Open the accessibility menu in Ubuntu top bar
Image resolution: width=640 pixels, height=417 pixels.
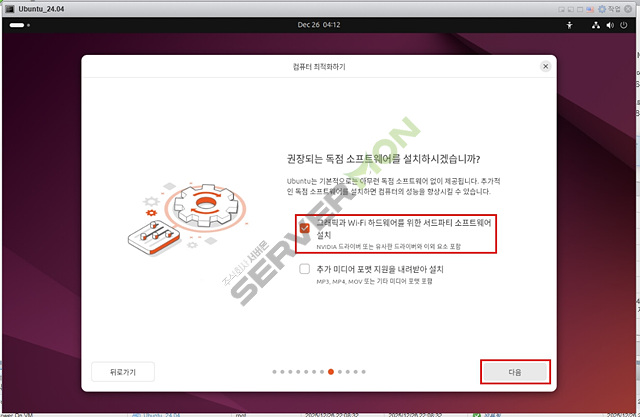click(x=569, y=25)
